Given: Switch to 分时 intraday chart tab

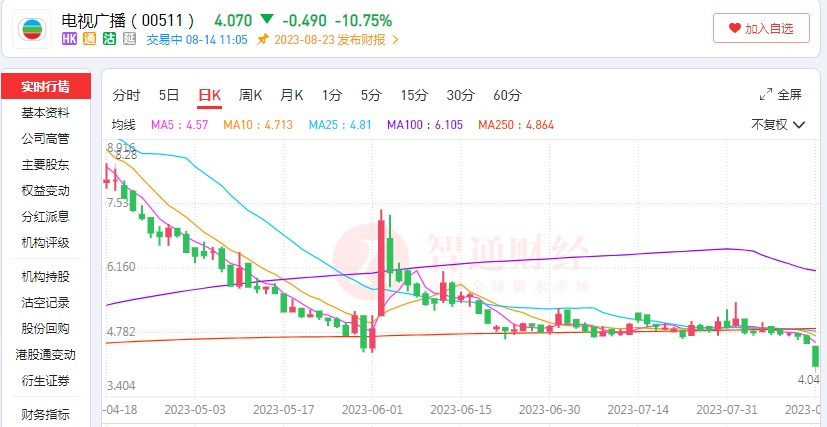Looking at the screenshot, I should pos(127,95).
